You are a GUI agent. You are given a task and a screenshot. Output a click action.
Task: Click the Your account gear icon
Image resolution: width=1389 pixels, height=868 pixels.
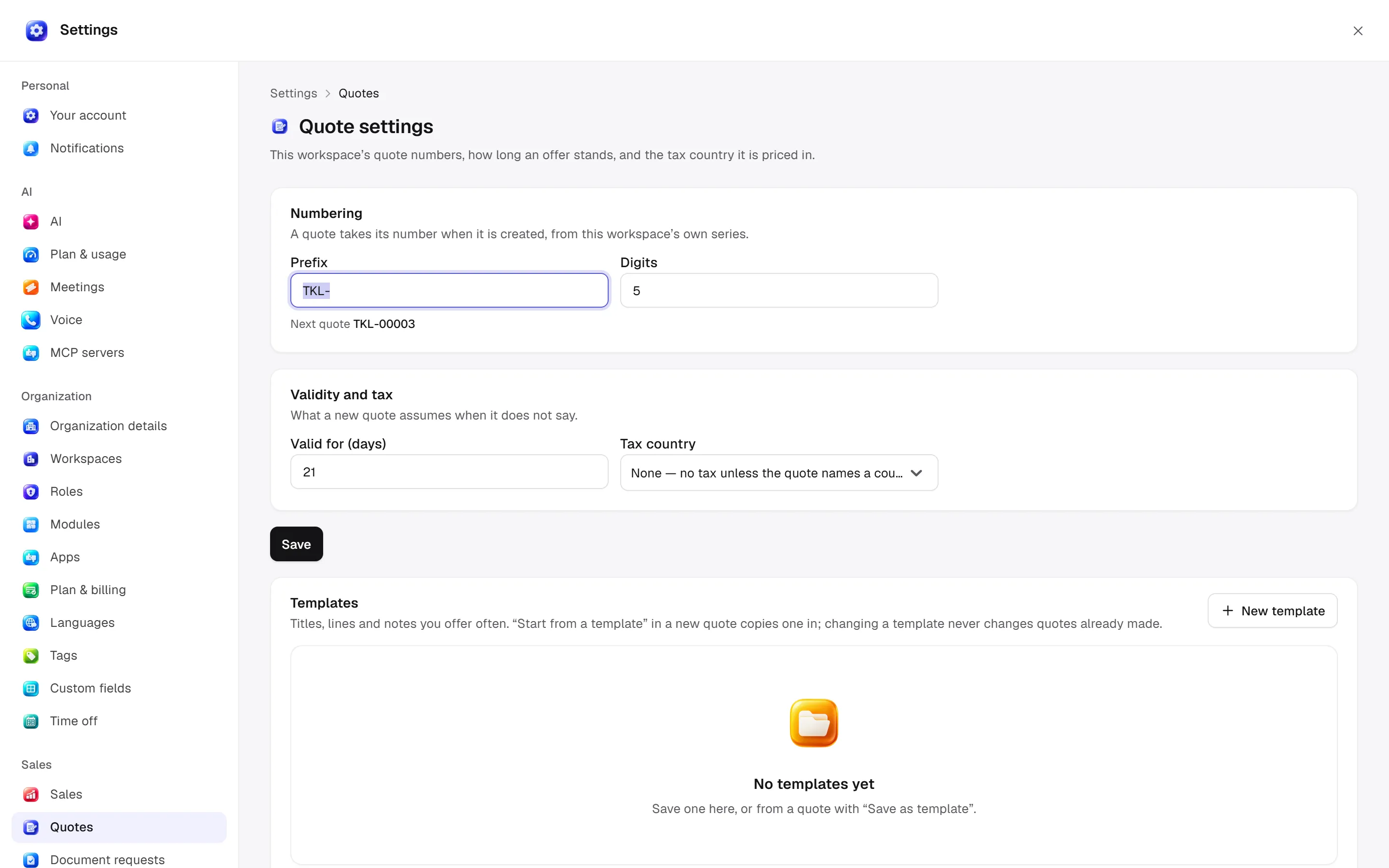31,115
